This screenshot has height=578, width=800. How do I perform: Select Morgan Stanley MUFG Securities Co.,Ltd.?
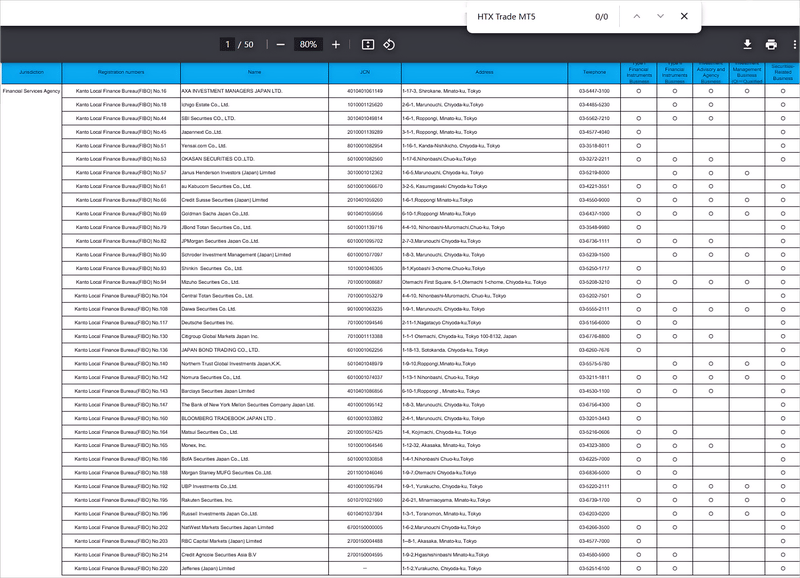pos(227,473)
